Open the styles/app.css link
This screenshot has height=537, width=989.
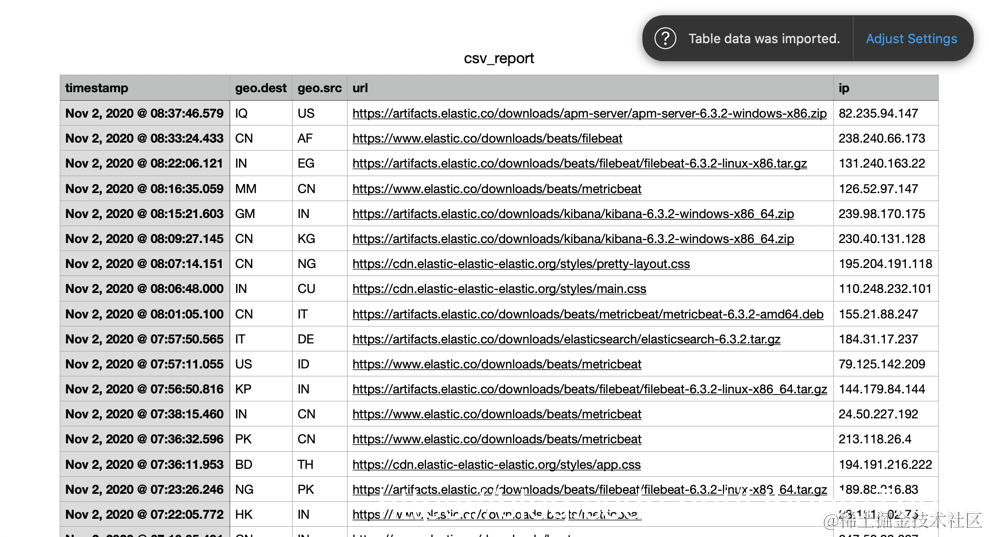(496, 464)
